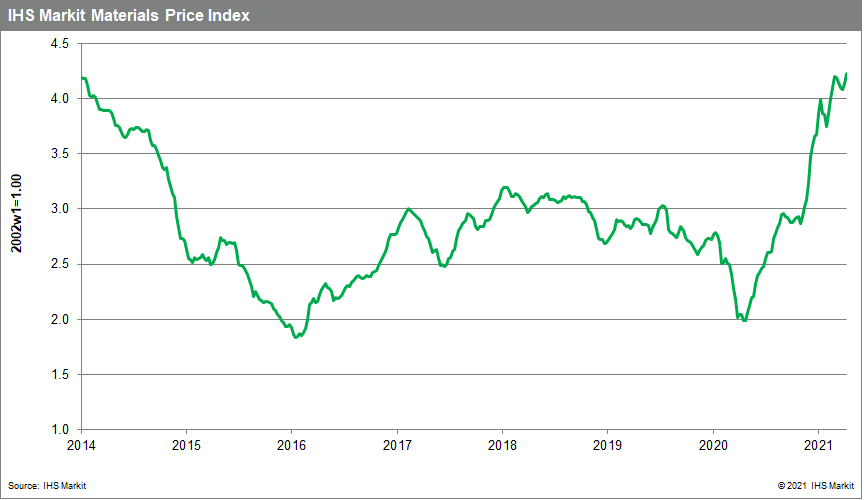
Task: Click the 2.5 y-axis tick label
Action: point(59,265)
